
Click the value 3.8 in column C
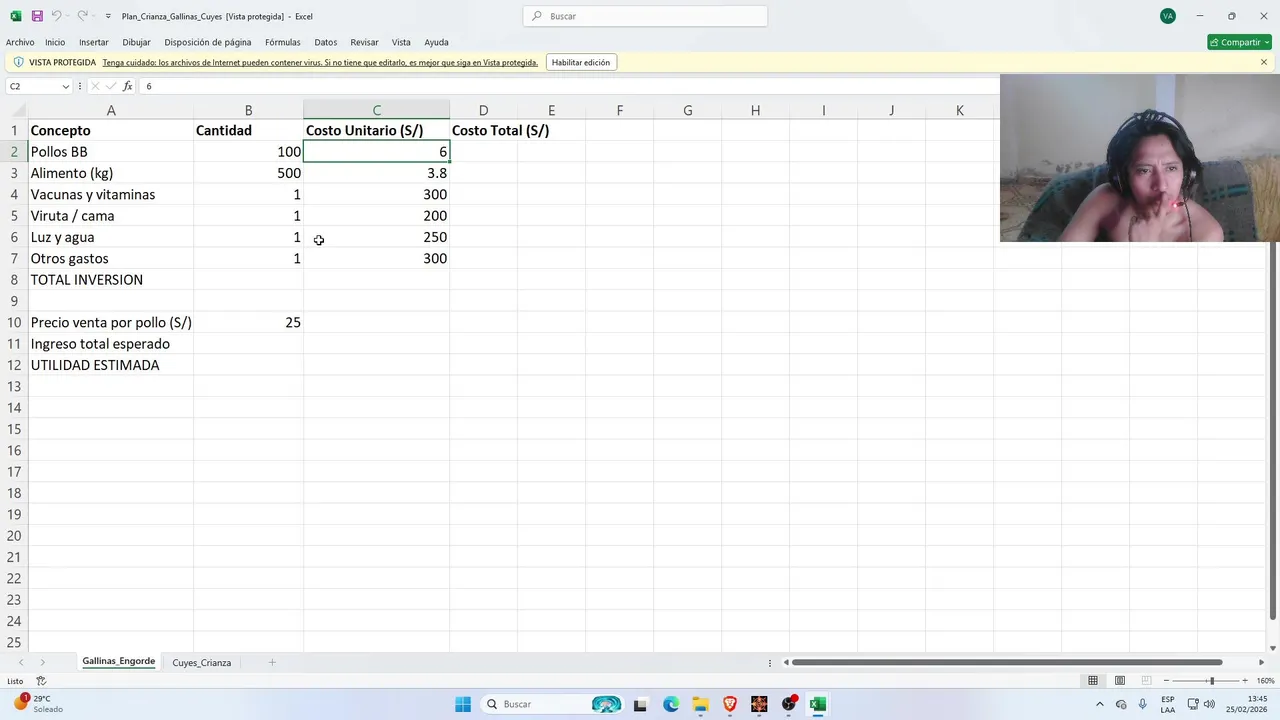click(376, 173)
